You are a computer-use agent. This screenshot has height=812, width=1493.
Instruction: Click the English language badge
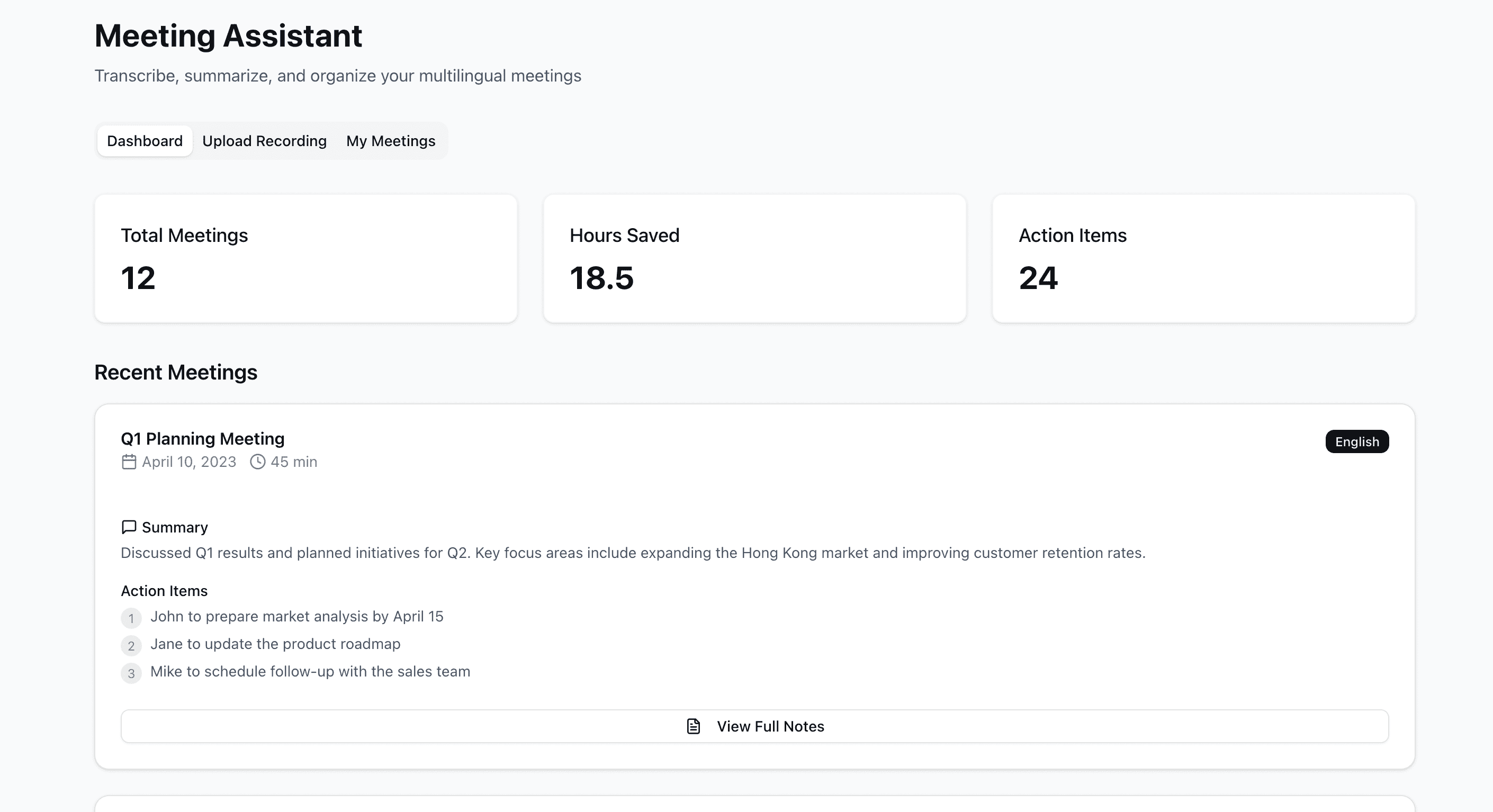pyautogui.click(x=1356, y=441)
